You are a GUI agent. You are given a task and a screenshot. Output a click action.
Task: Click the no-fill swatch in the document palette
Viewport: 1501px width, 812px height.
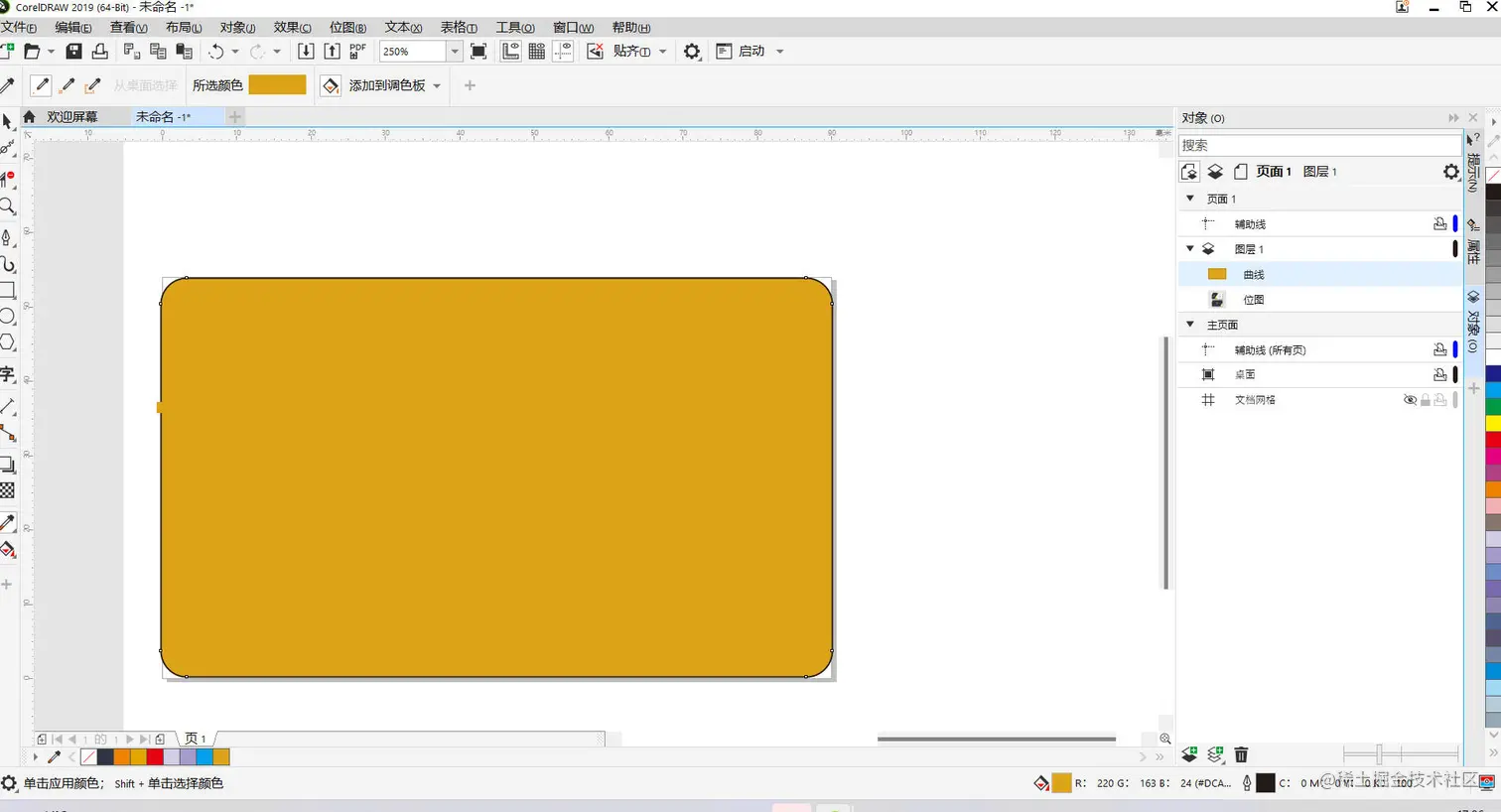[88, 757]
